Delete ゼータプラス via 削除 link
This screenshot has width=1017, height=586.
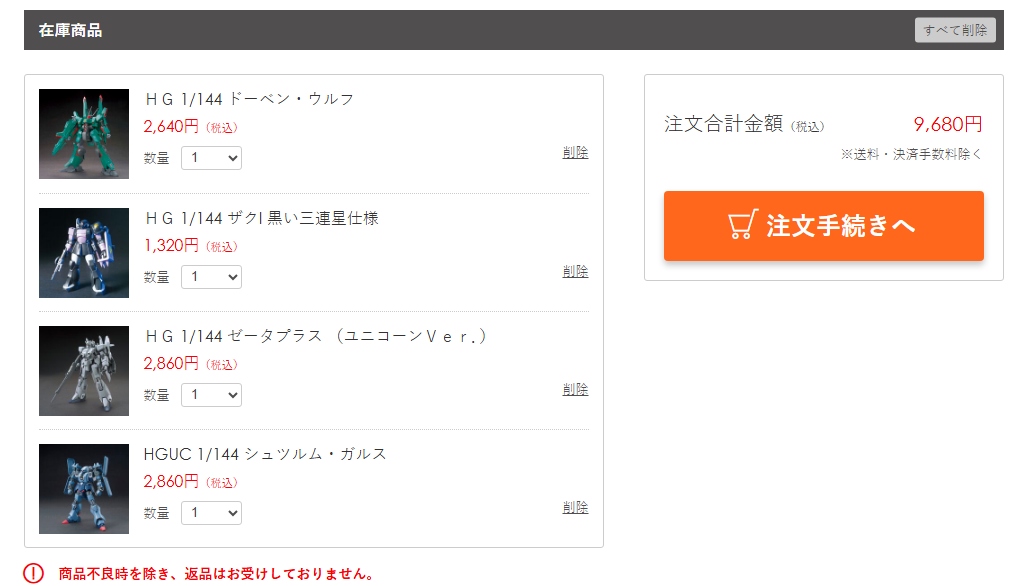pyautogui.click(x=575, y=389)
